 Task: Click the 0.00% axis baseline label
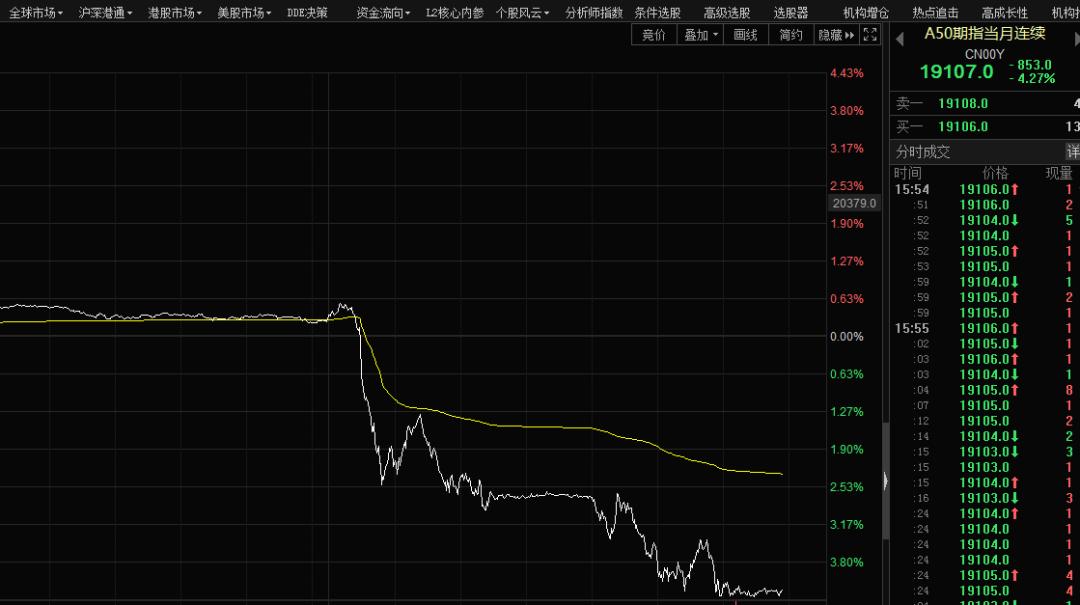(847, 336)
